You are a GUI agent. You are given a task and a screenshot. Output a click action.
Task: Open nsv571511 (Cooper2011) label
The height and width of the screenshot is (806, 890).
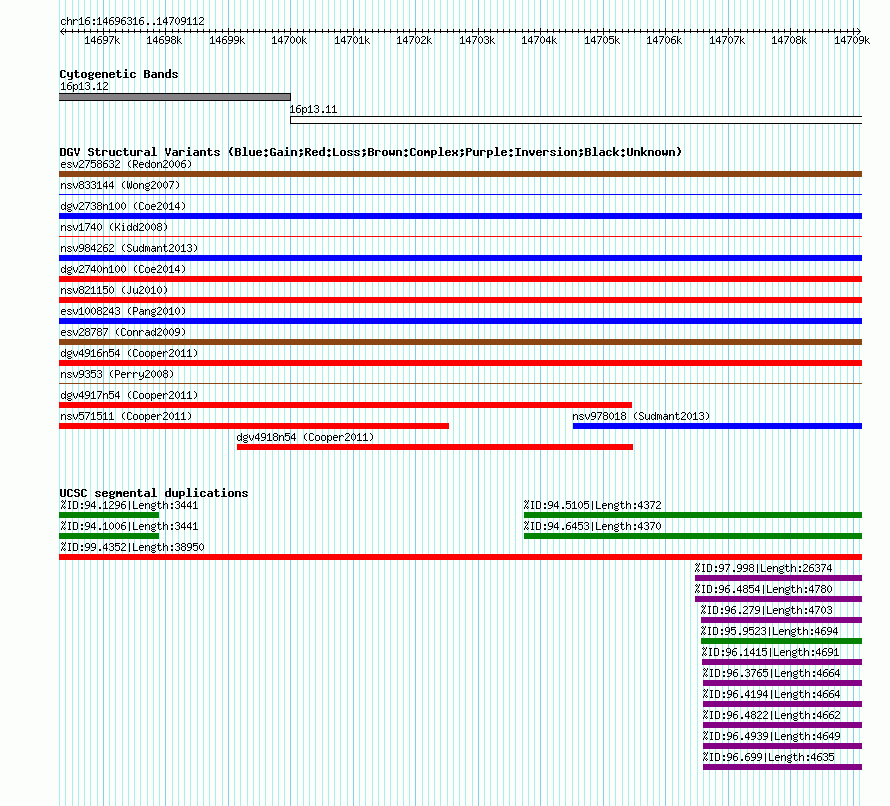(x=126, y=417)
